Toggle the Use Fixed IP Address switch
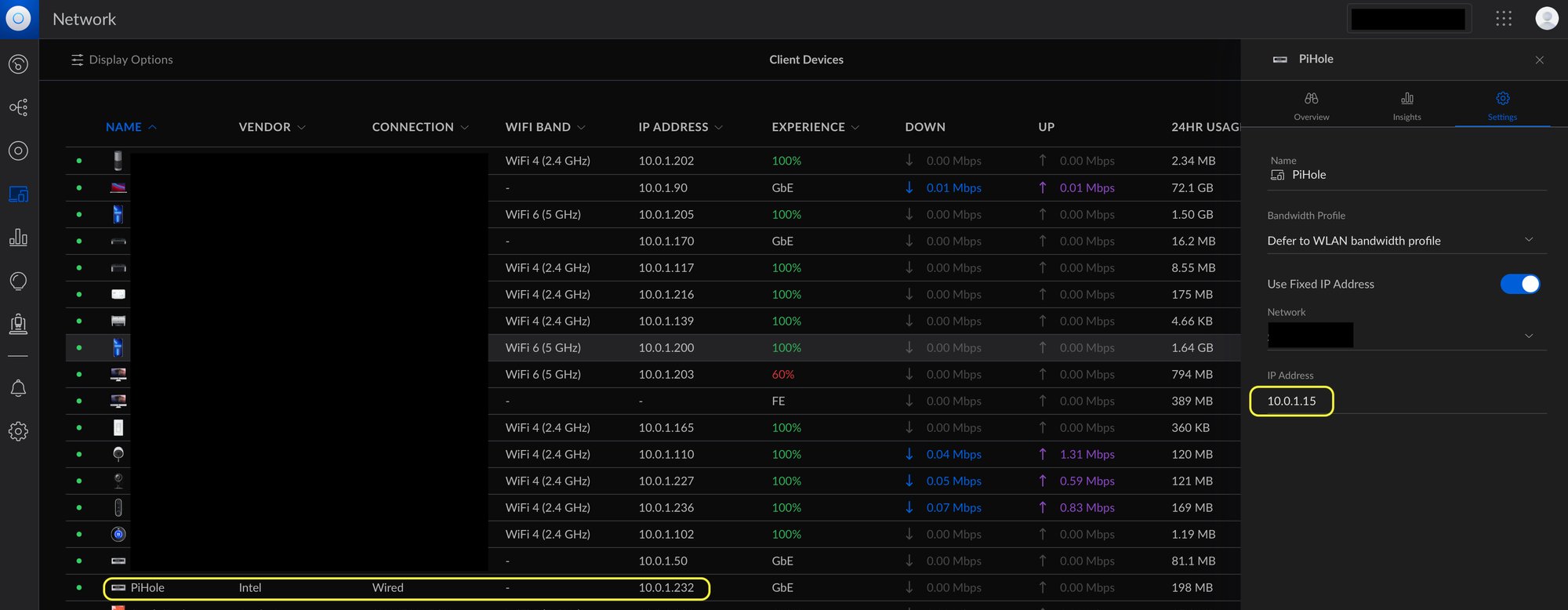1568x610 pixels. point(1519,284)
